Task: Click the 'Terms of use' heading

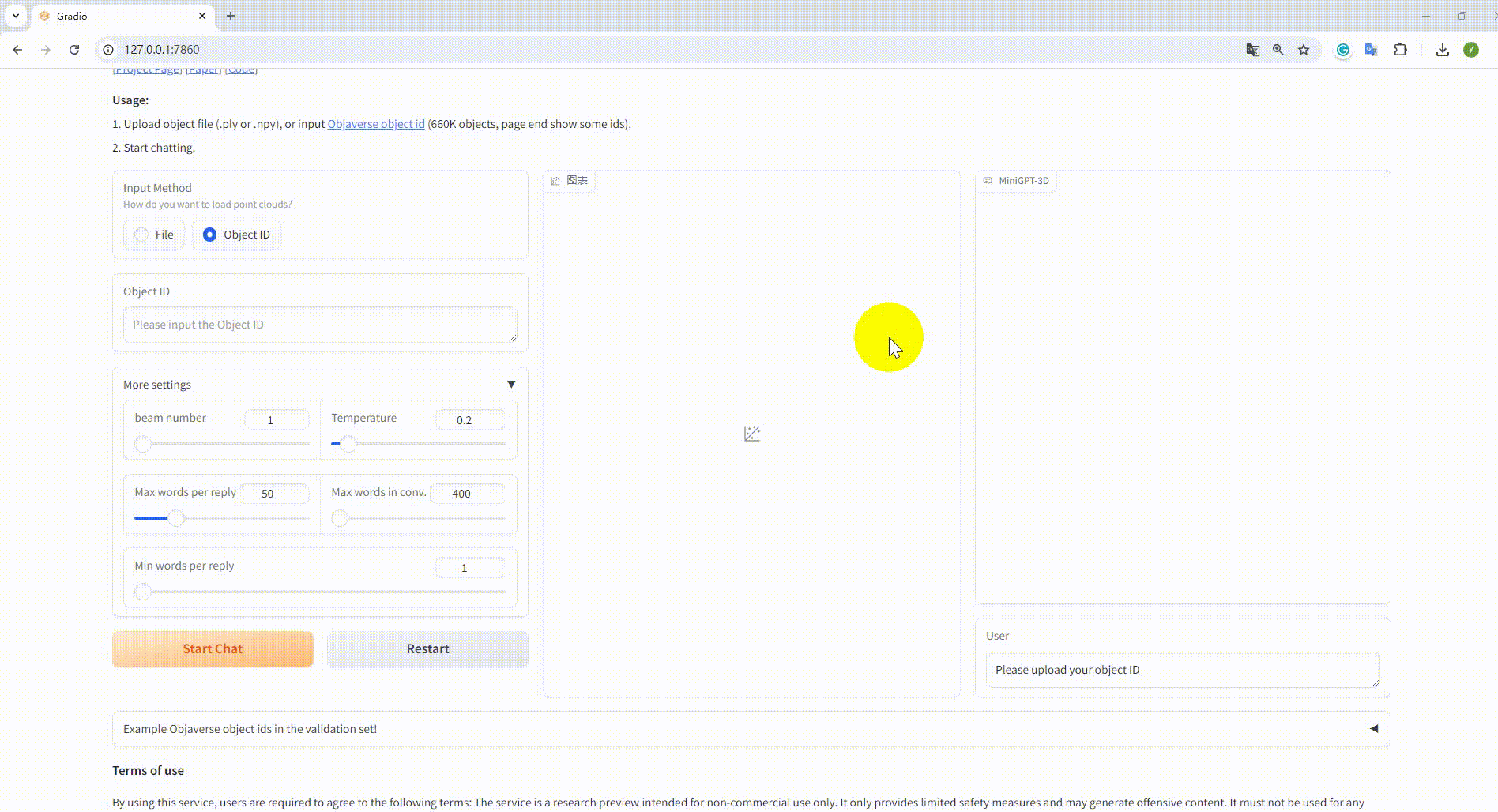Action: coord(148,771)
